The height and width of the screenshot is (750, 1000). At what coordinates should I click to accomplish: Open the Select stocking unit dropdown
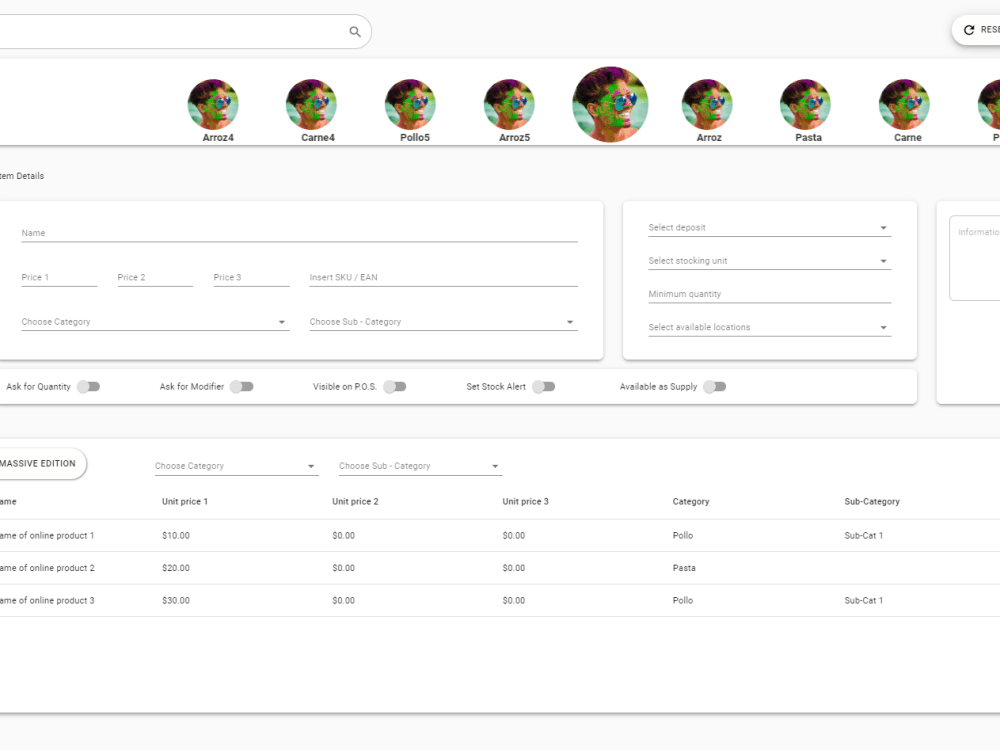pyautogui.click(x=769, y=261)
